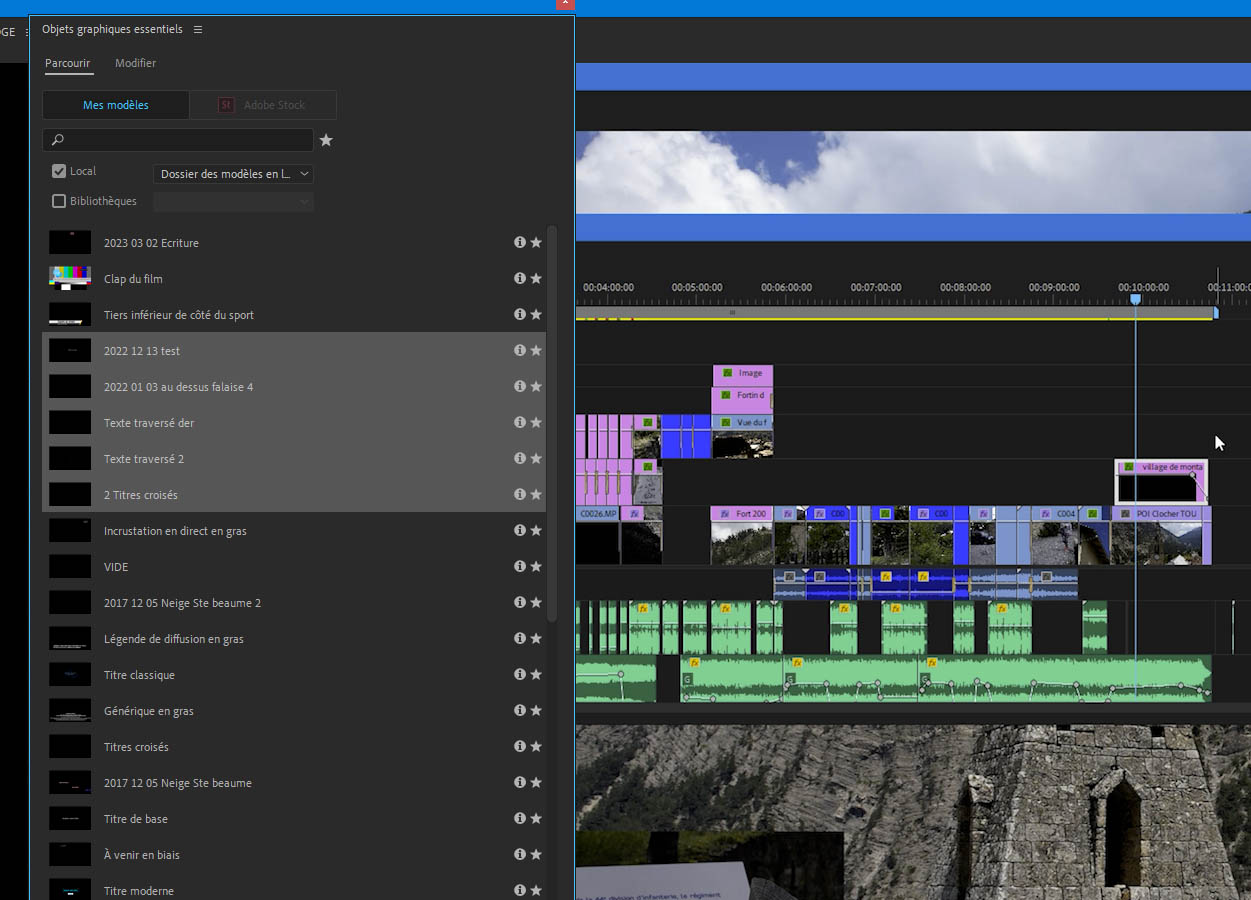Image resolution: width=1251 pixels, height=900 pixels.
Task: Favorite the Tiers inférieur de côté du sport template
Action: 536,314
